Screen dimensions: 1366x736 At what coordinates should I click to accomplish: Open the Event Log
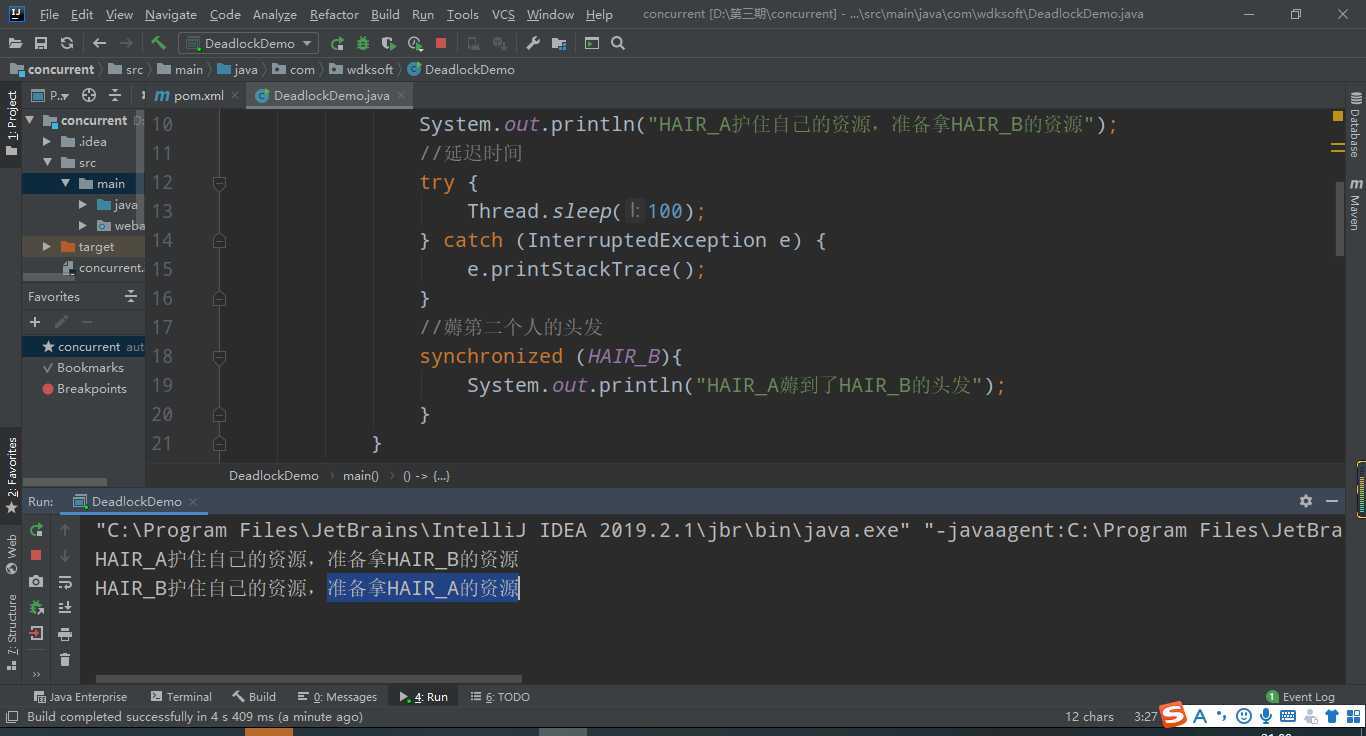tap(1300, 696)
